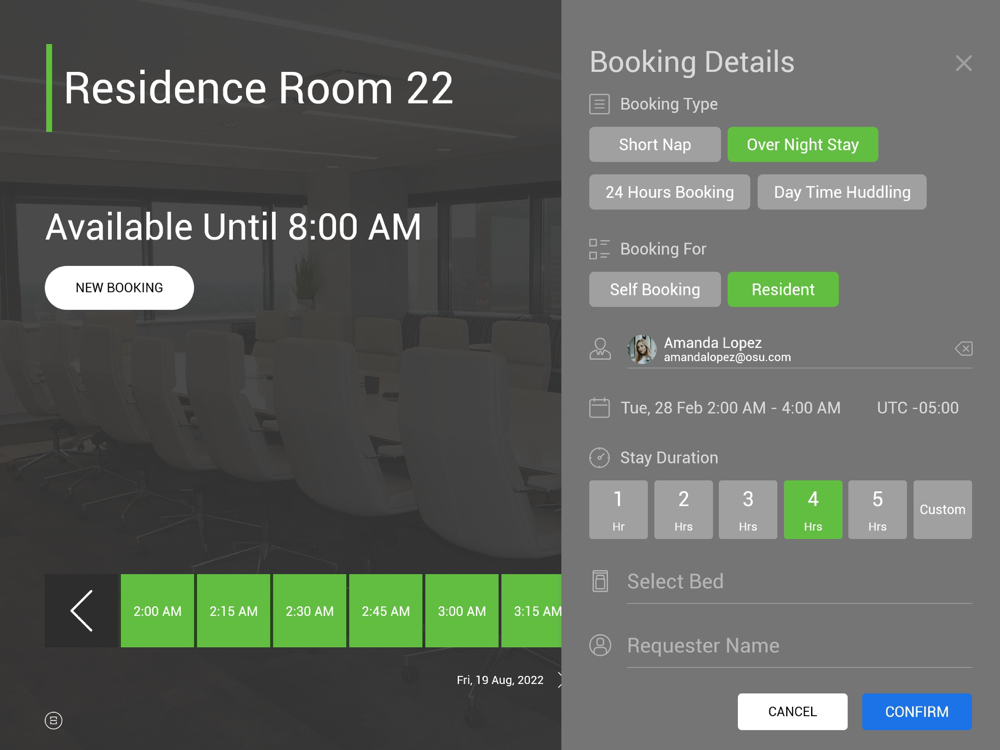
Task: Click the CANCEL button
Action: coord(792,711)
